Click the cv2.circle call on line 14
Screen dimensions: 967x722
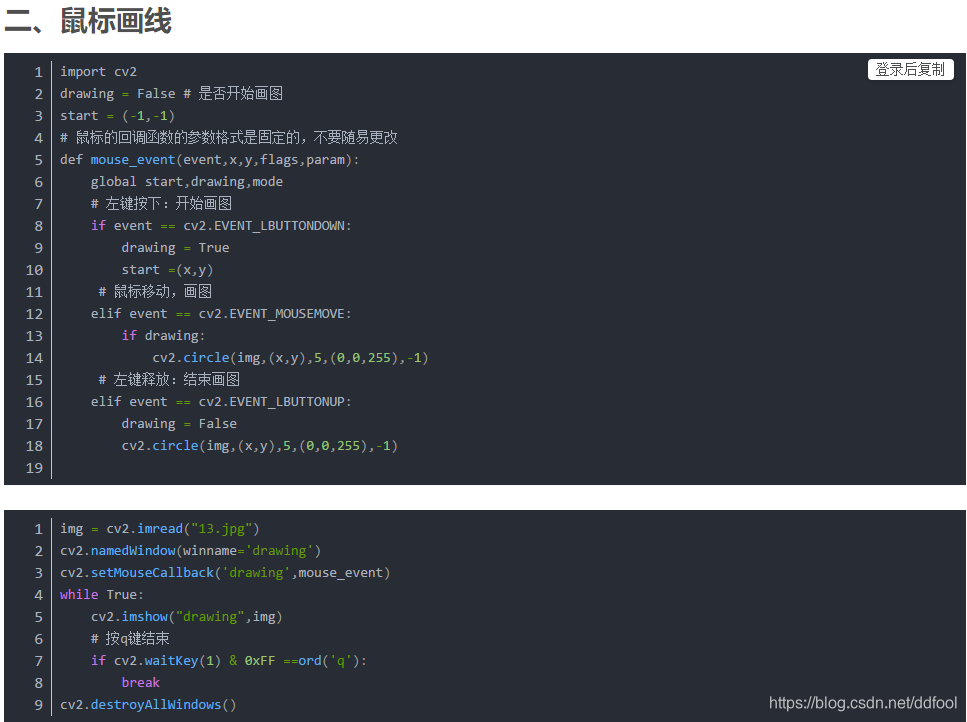point(290,358)
